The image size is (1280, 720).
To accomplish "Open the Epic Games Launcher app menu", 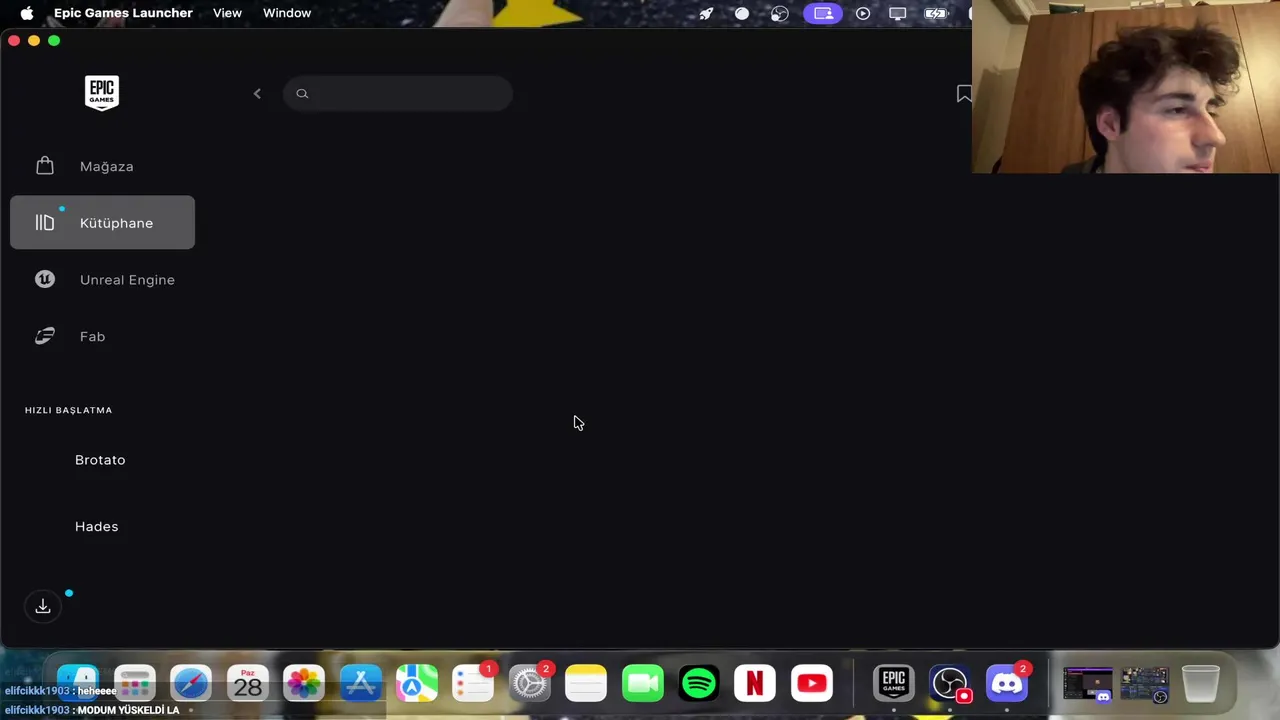I will click(123, 13).
